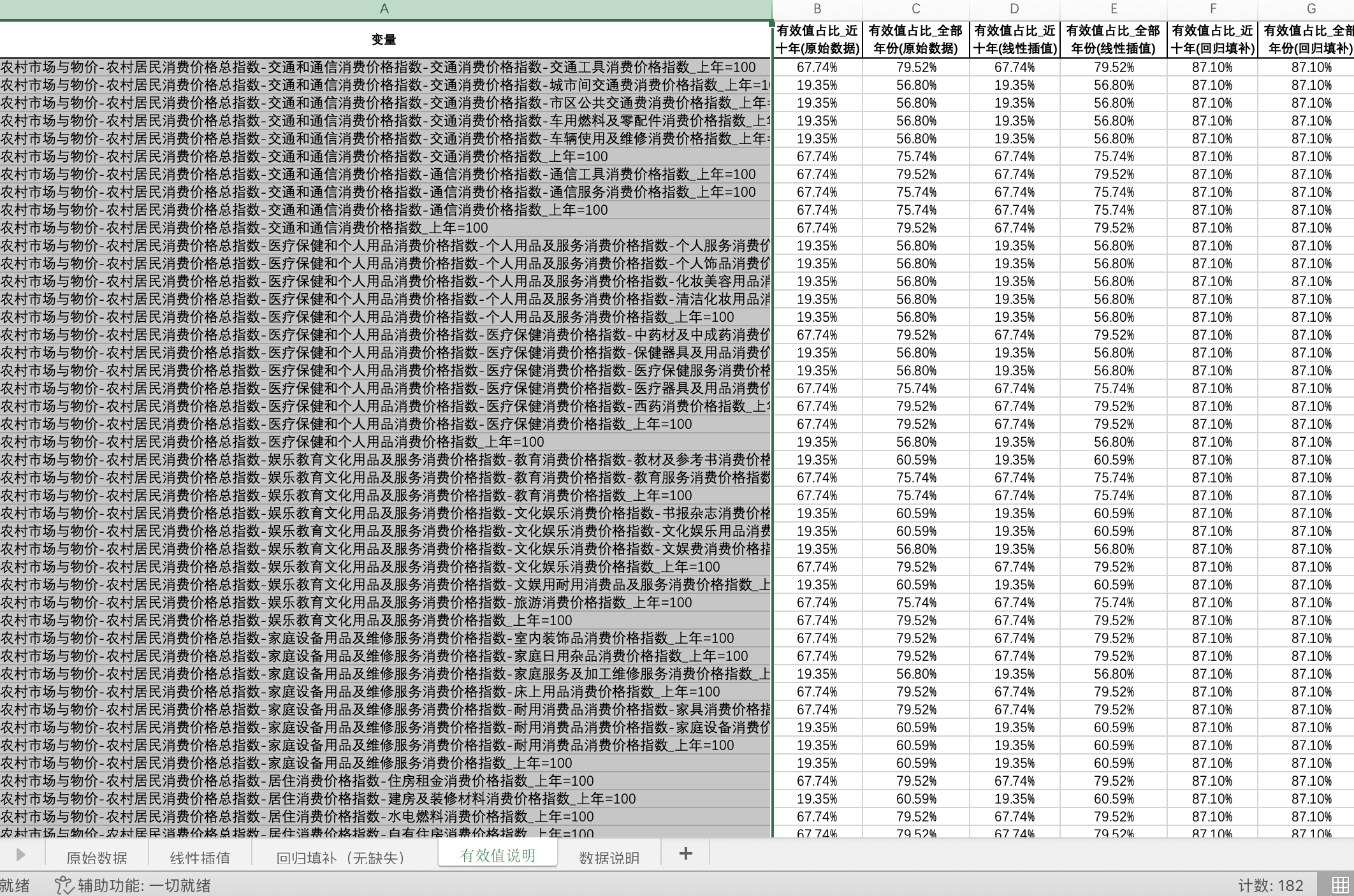
Task: Select column F header
Action: (1212, 9)
